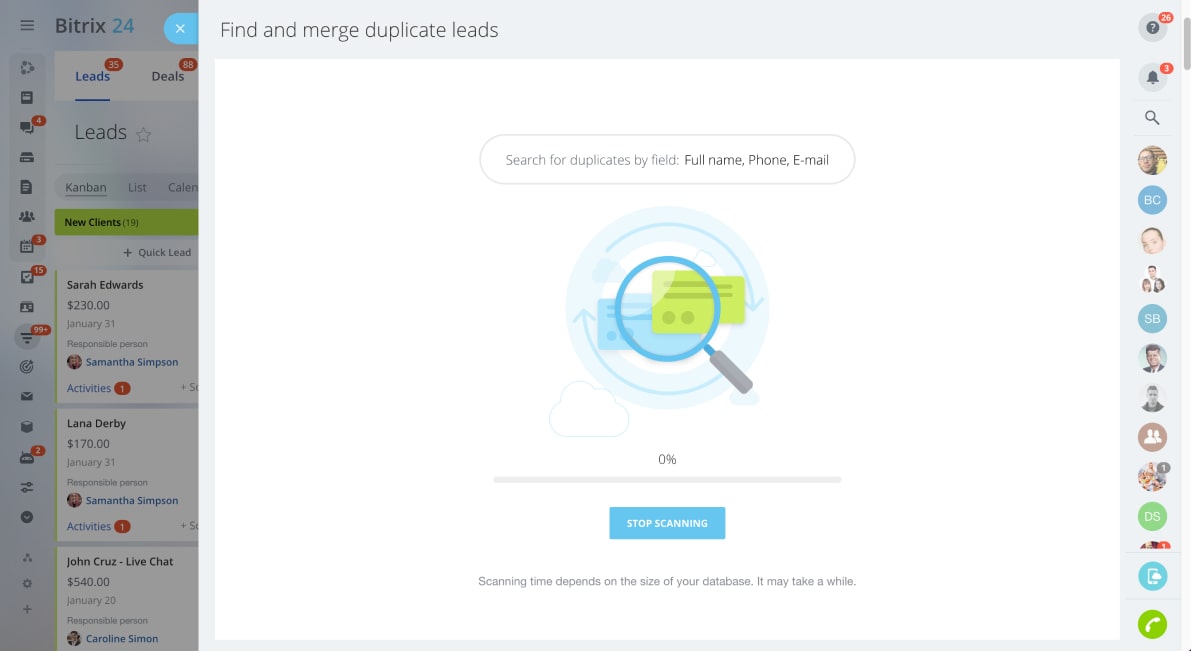This screenshot has width=1192, height=652.
Task: Open the chat messages sidebar icon
Action: 27,128
